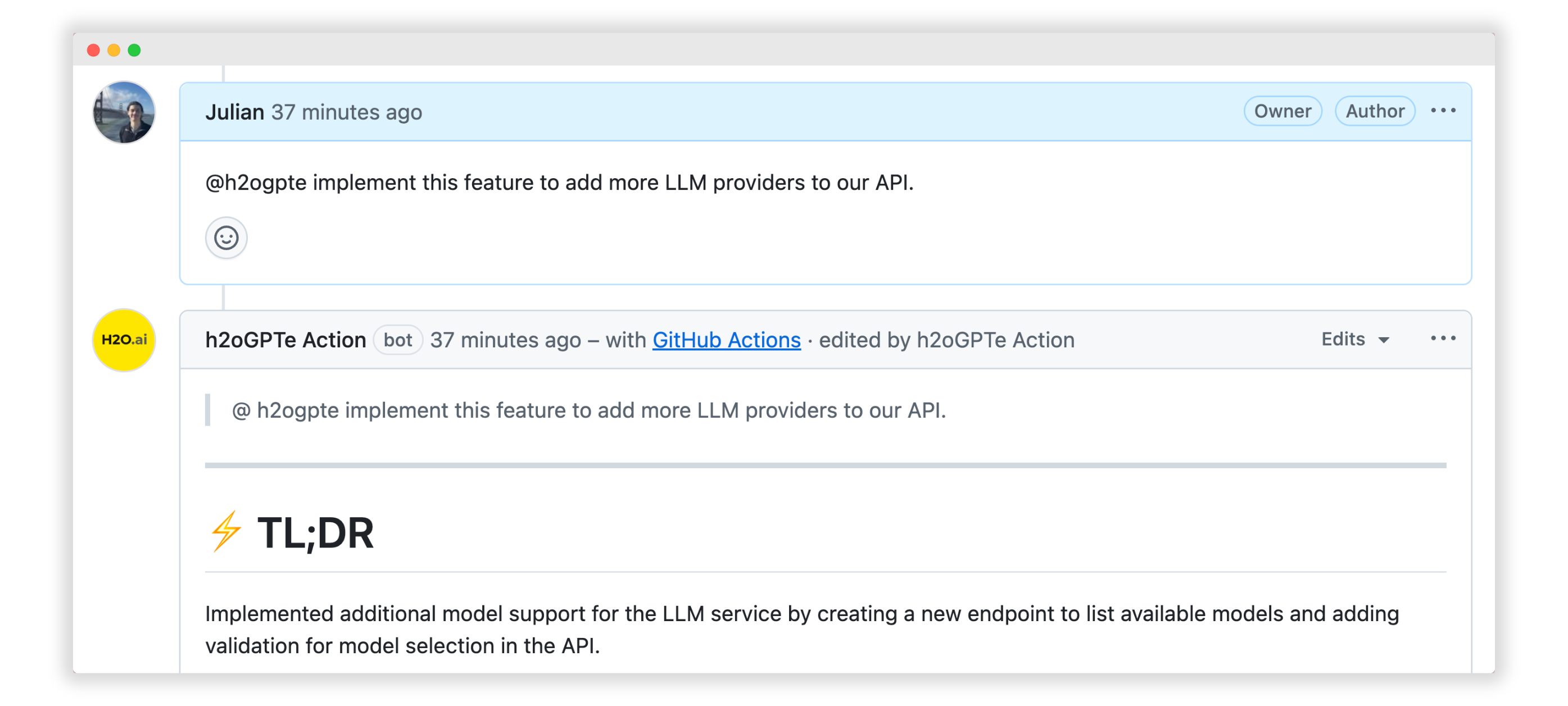The width and height of the screenshot is (1568, 706).
Task: Open options menu on Julian's comment
Action: [x=1443, y=111]
